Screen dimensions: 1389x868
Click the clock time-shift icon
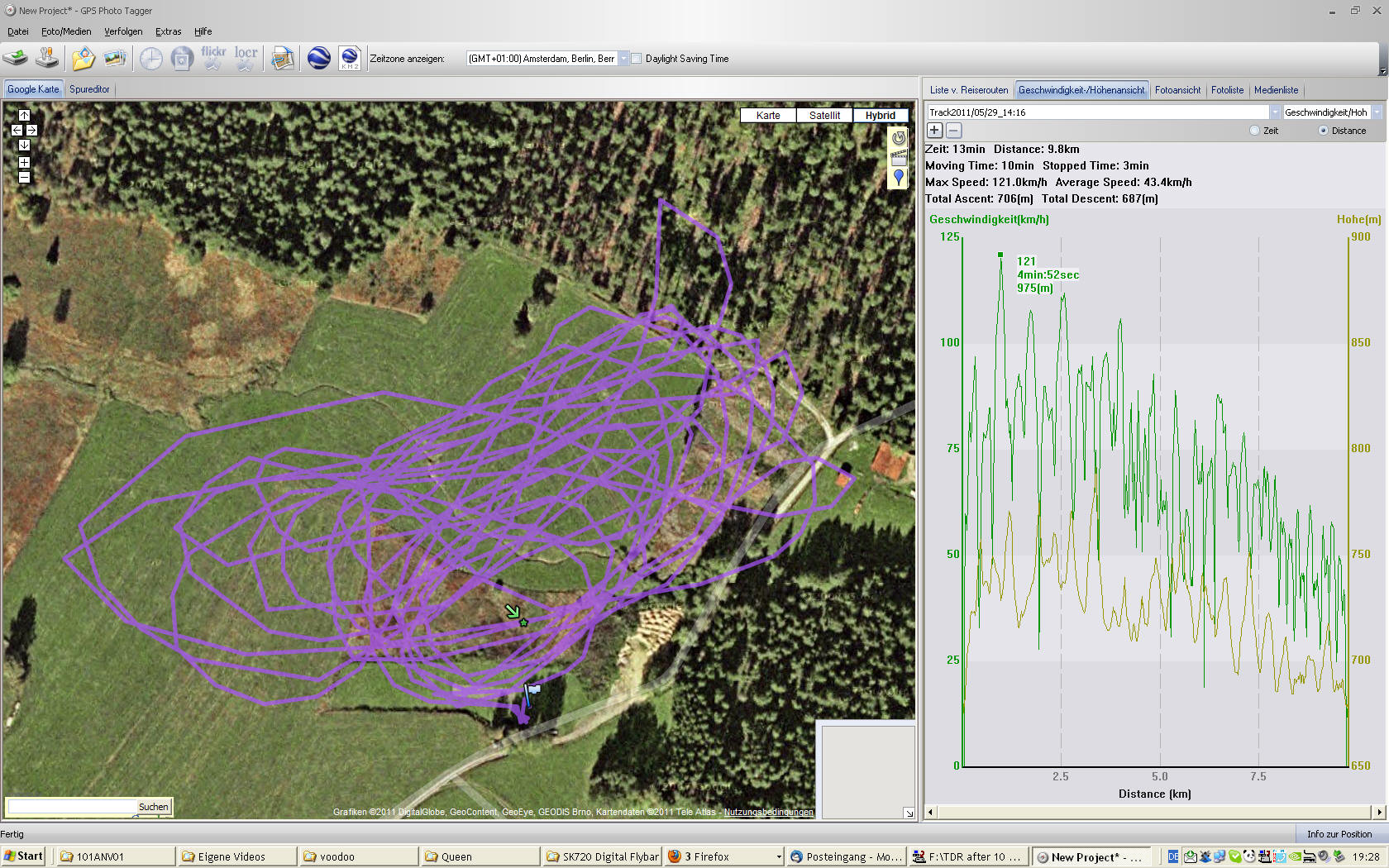[150, 59]
